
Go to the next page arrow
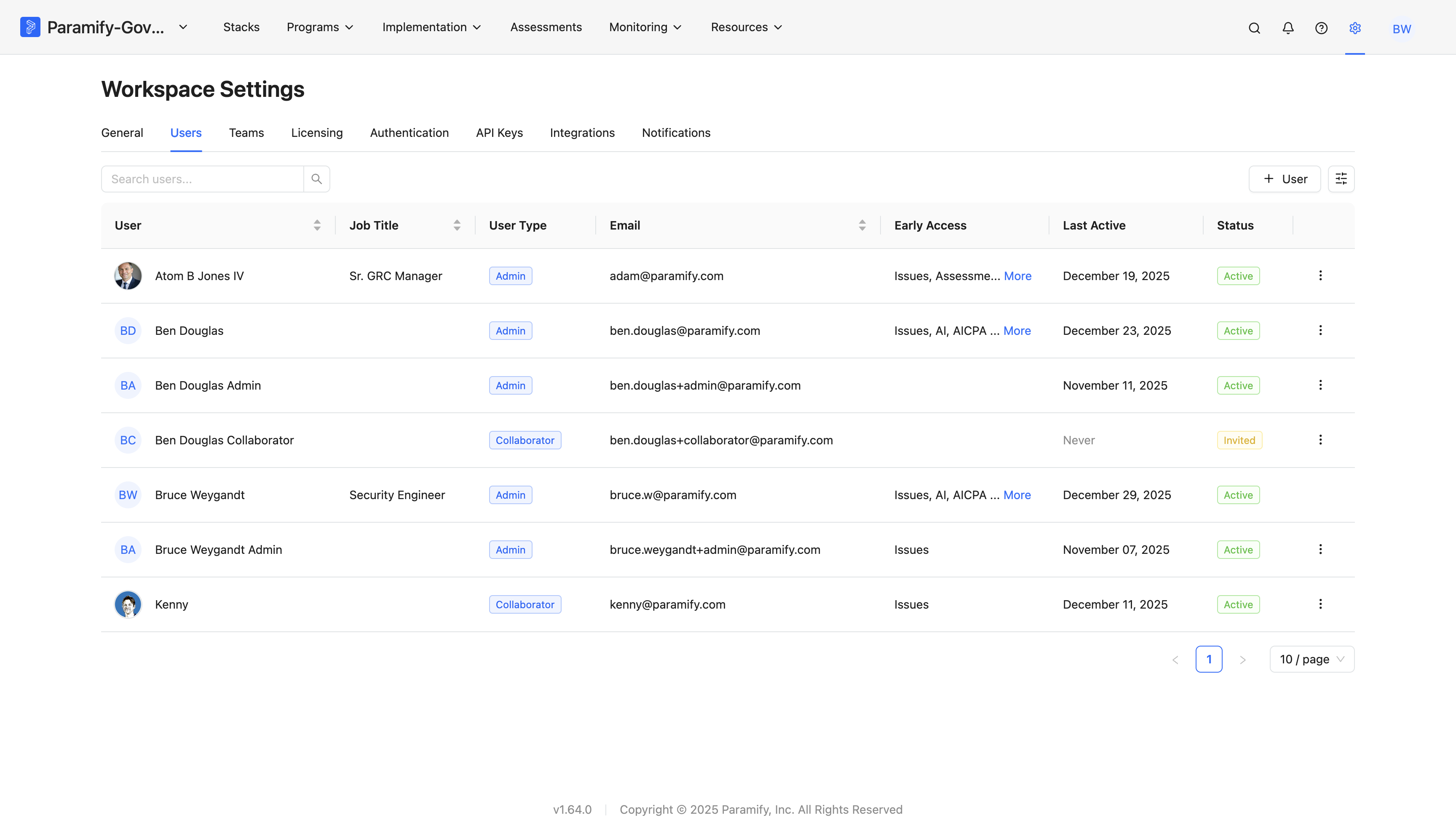[1243, 660]
